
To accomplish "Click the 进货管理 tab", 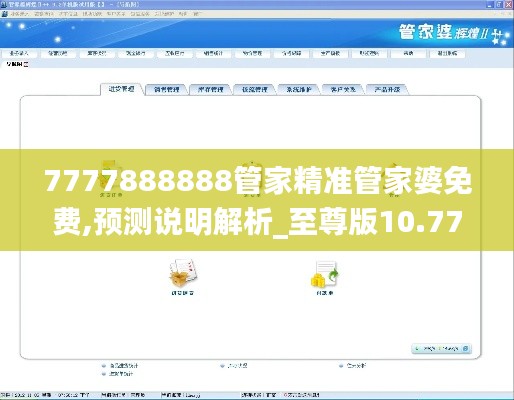I will (x=121, y=89).
